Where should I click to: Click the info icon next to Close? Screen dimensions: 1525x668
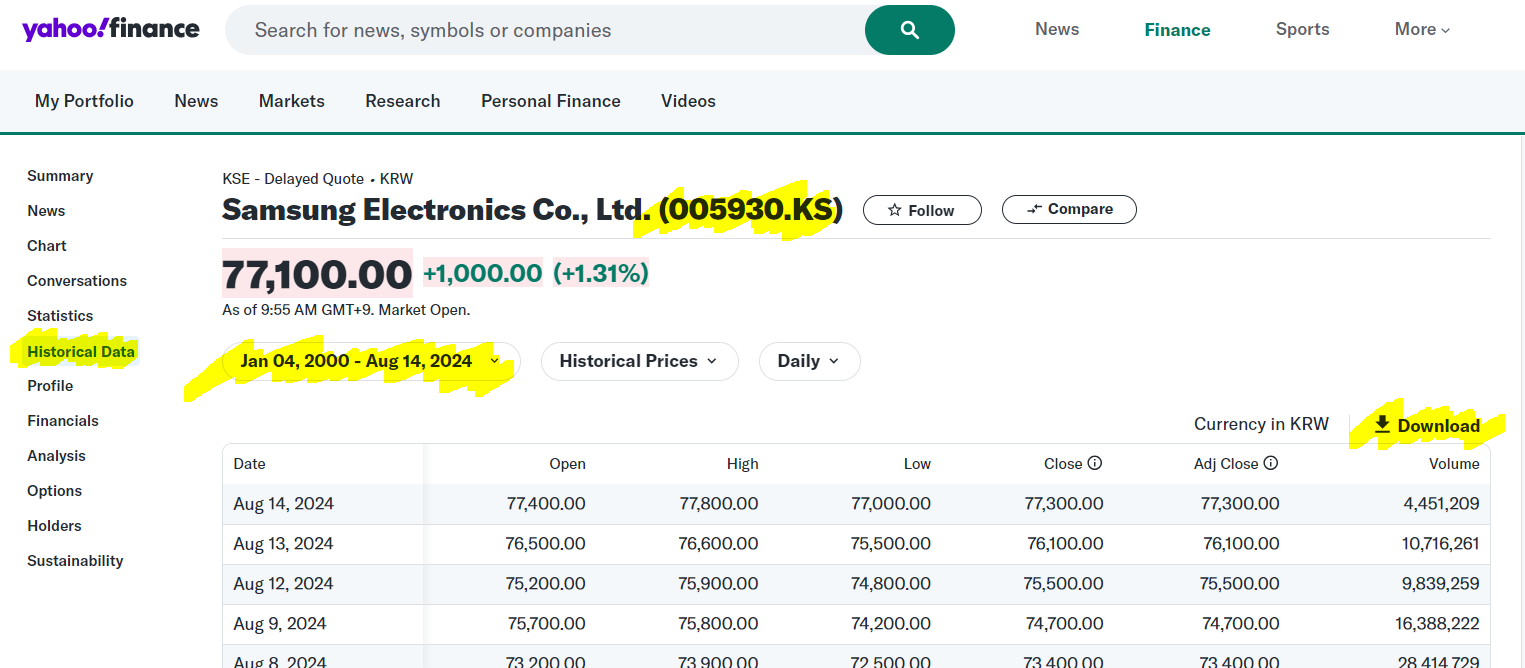pyautogui.click(x=1095, y=463)
